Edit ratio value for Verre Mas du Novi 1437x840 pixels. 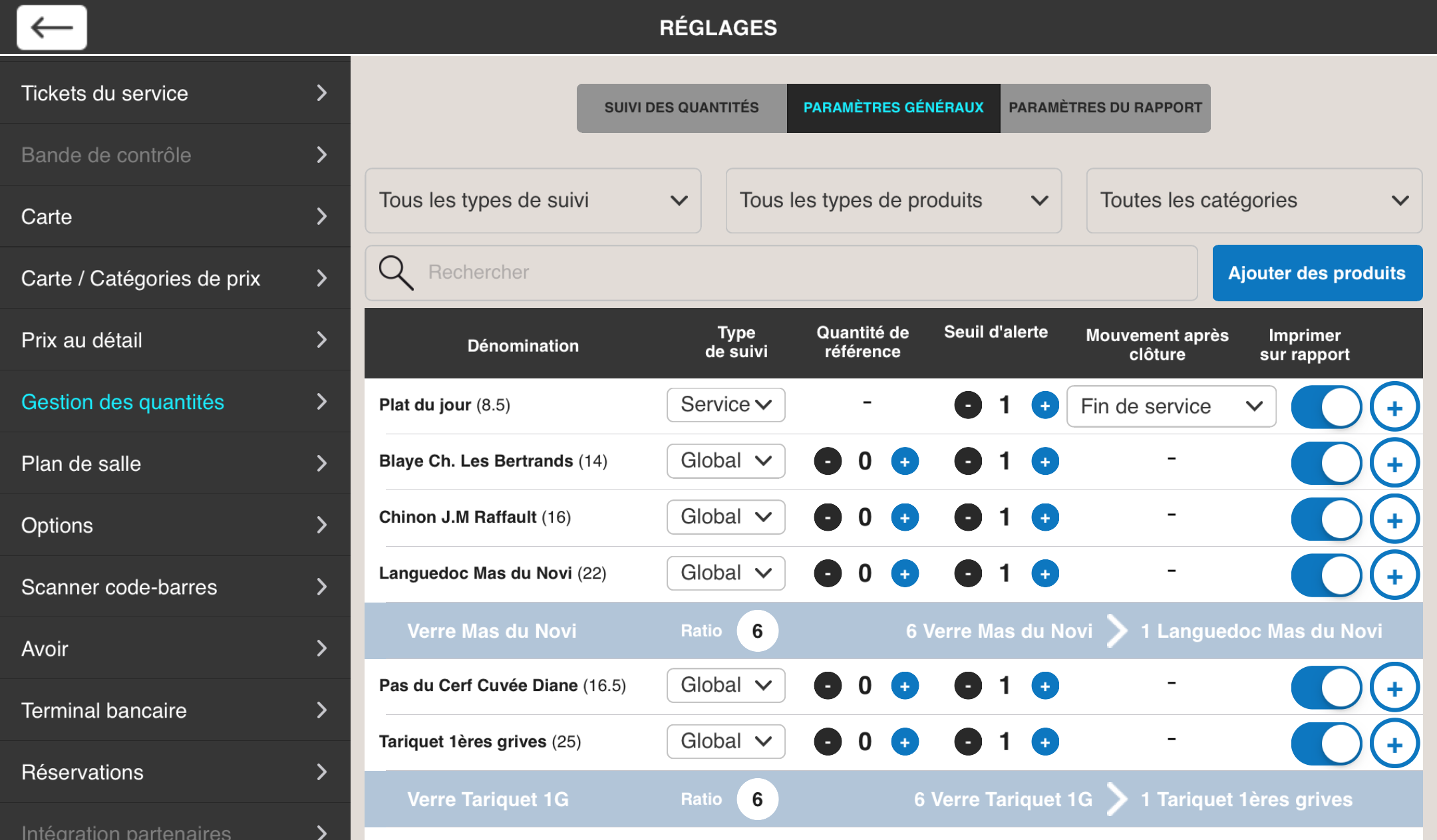pyautogui.click(x=757, y=631)
